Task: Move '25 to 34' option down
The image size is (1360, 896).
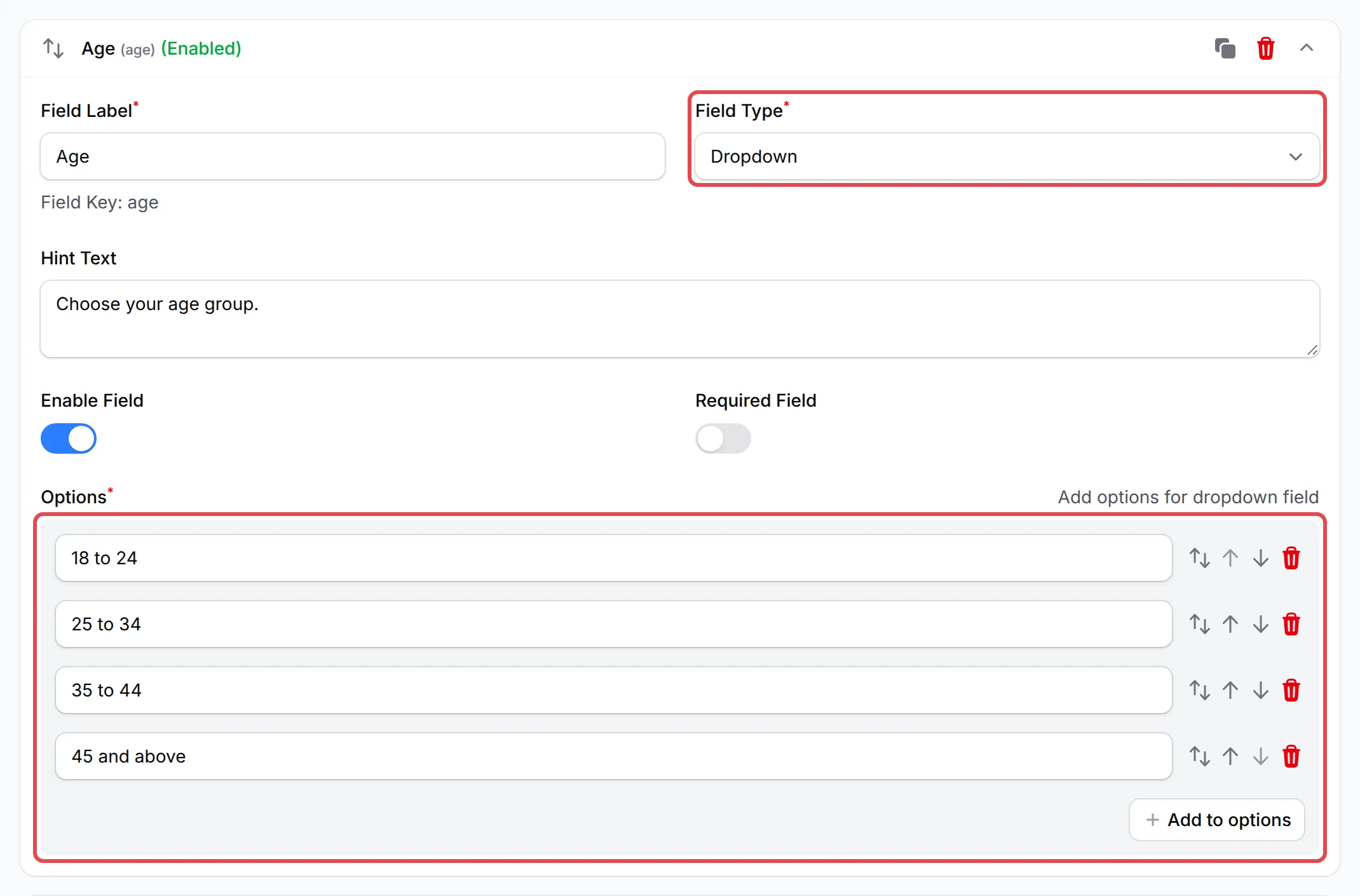Action: click(x=1261, y=624)
